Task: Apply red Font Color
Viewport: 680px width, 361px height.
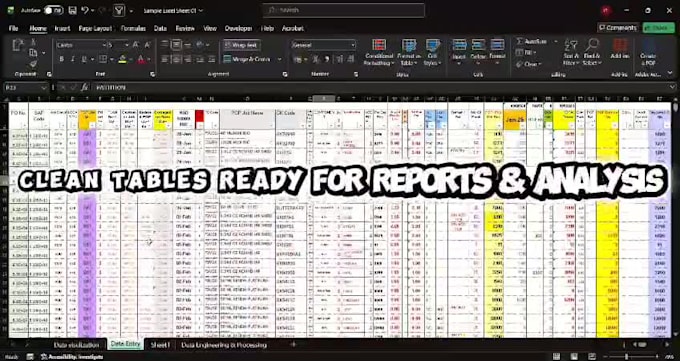Action: coord(141,59)
